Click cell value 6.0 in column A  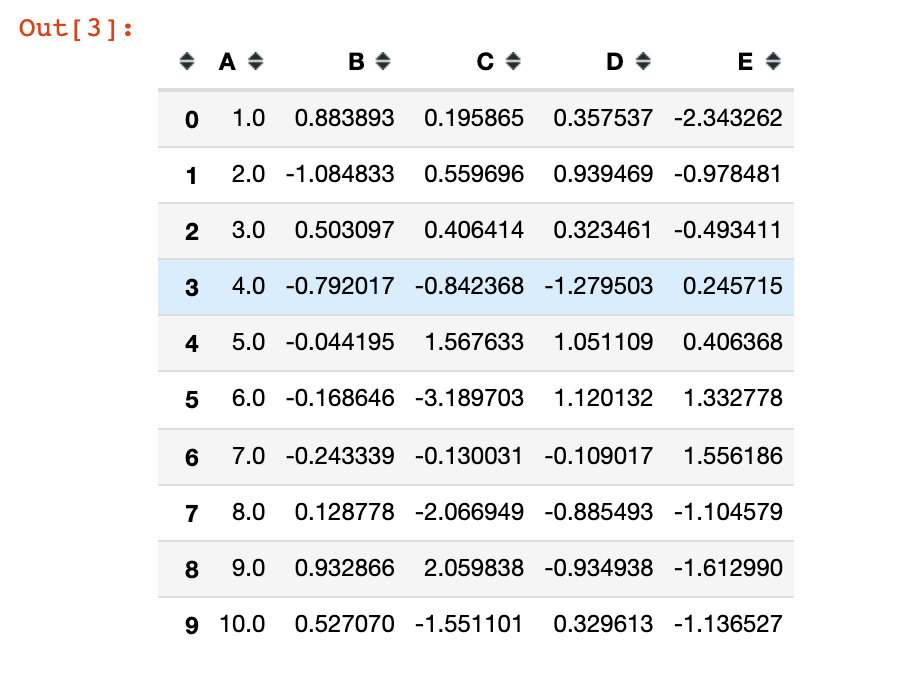(248, 398)
